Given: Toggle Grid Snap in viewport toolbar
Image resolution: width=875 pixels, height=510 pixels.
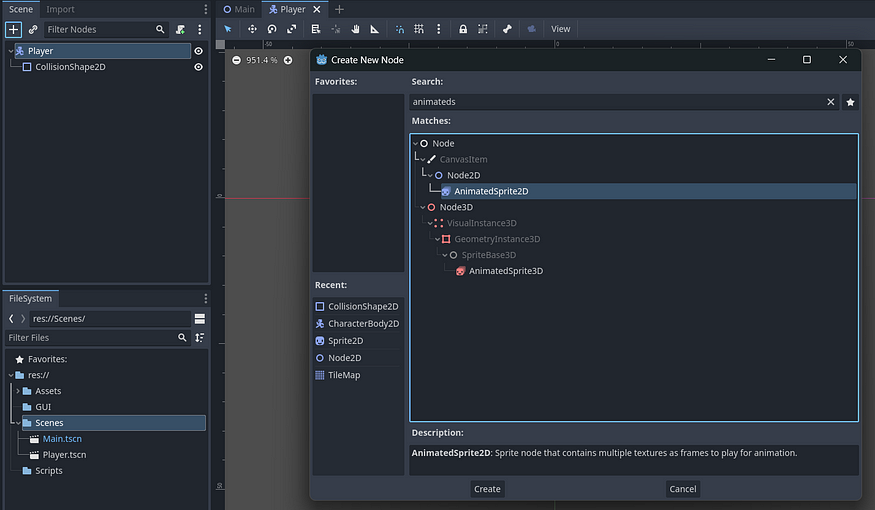Looking at the screenshot, I should click(x=419, y=29).
